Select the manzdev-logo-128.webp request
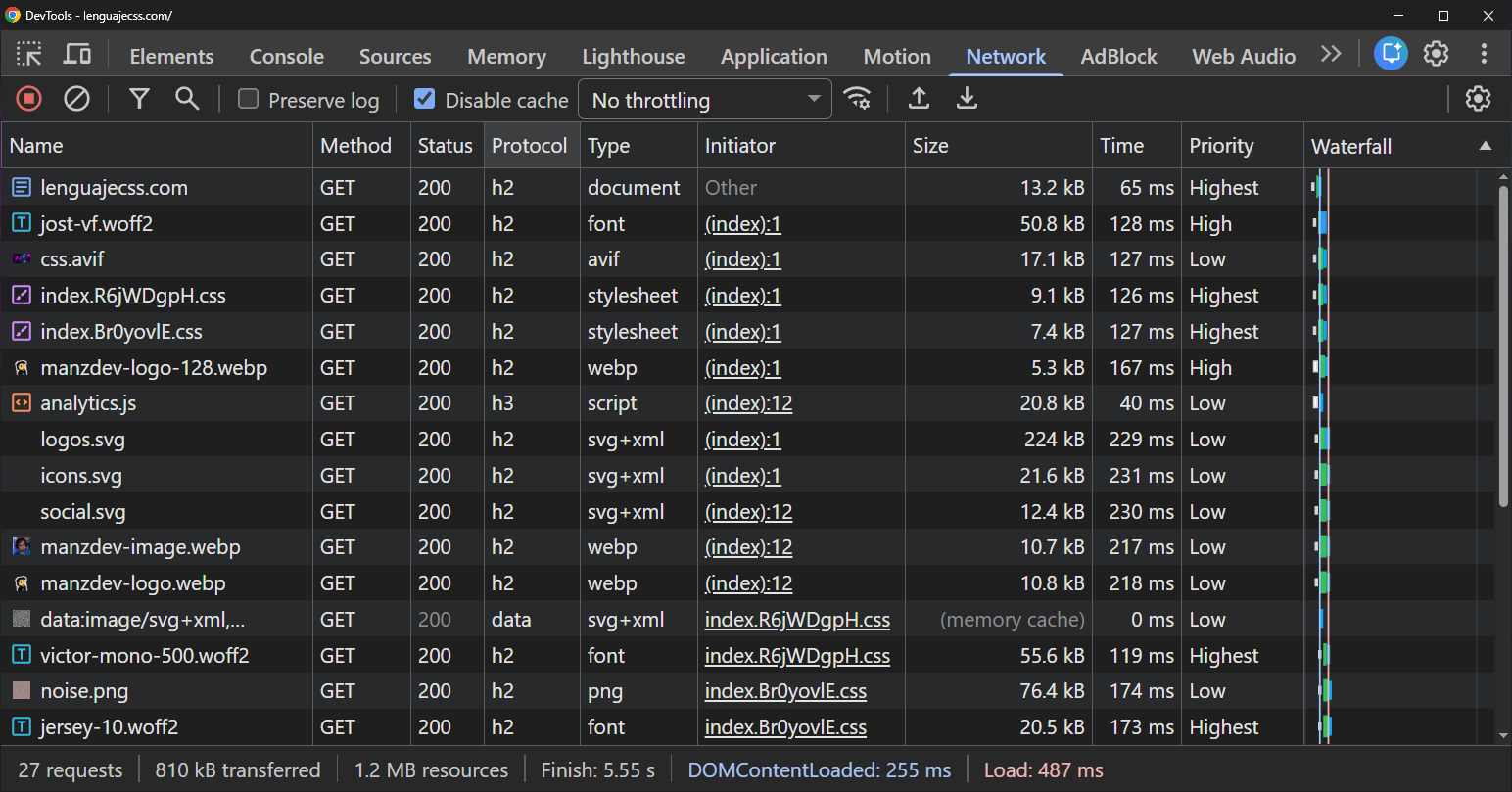 748,367
